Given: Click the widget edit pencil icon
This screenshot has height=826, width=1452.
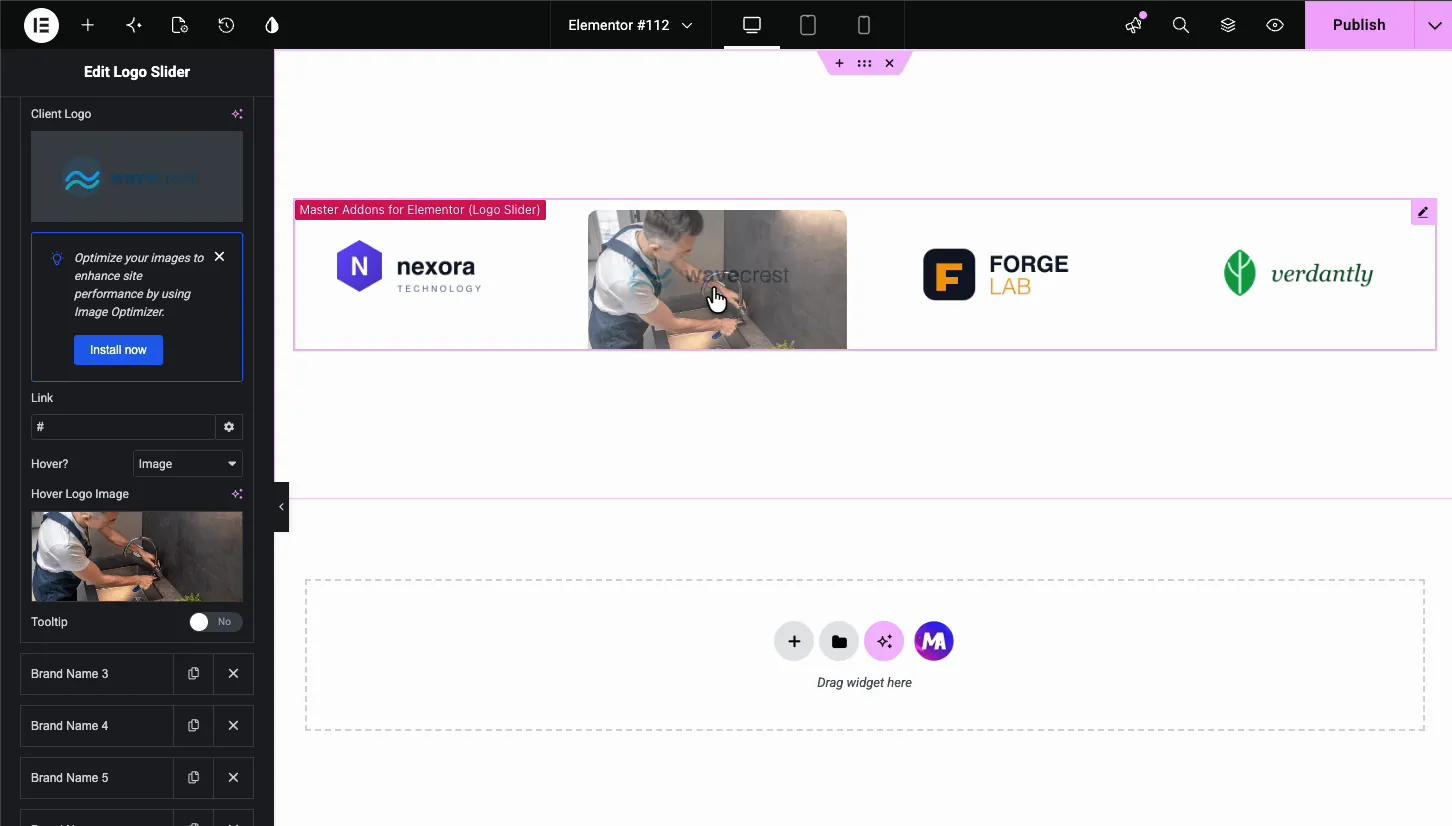Looking at the screenshot, I should pyautogui.click(x=1423, y=212).
